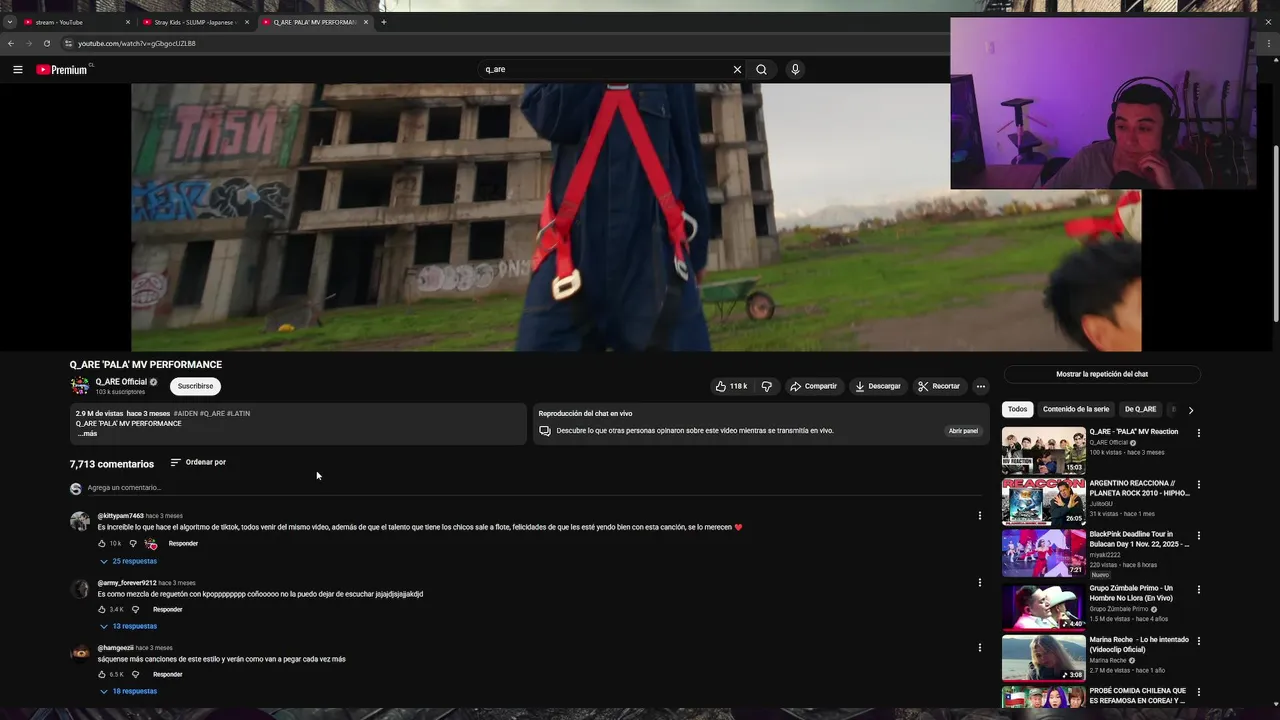Dislike the @kittypam7463 comment
The width and height of the screenshot is (1280, 720).
click(x=133, y=544)
